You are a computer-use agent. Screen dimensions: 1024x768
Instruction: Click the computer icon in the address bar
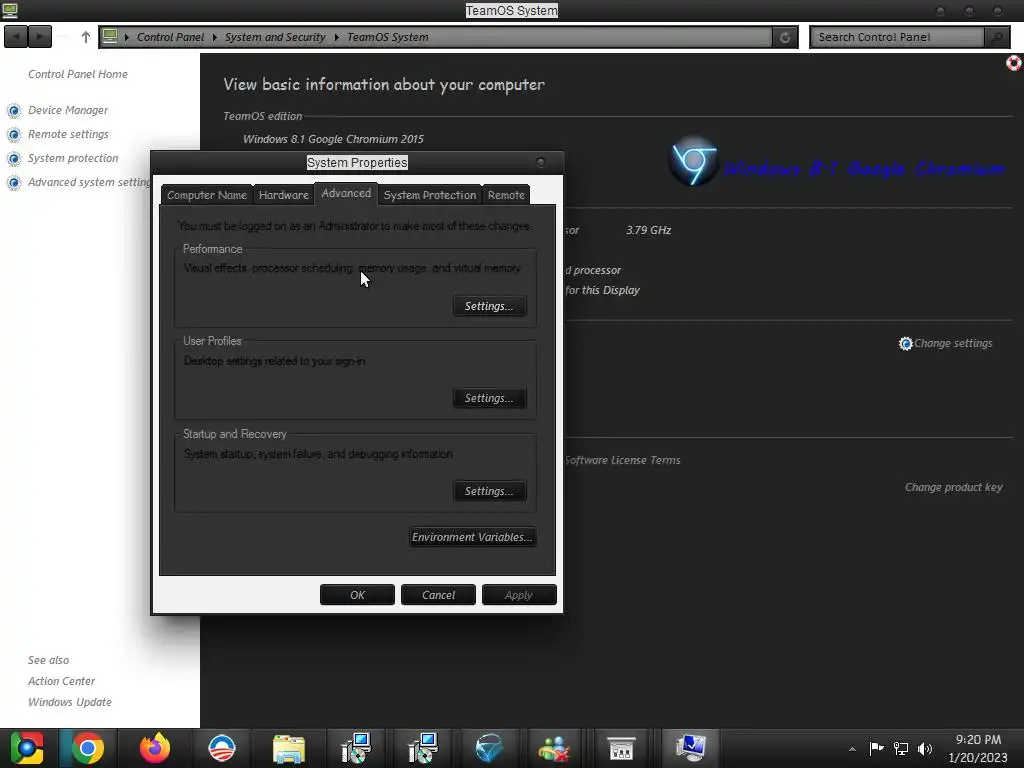110,37
